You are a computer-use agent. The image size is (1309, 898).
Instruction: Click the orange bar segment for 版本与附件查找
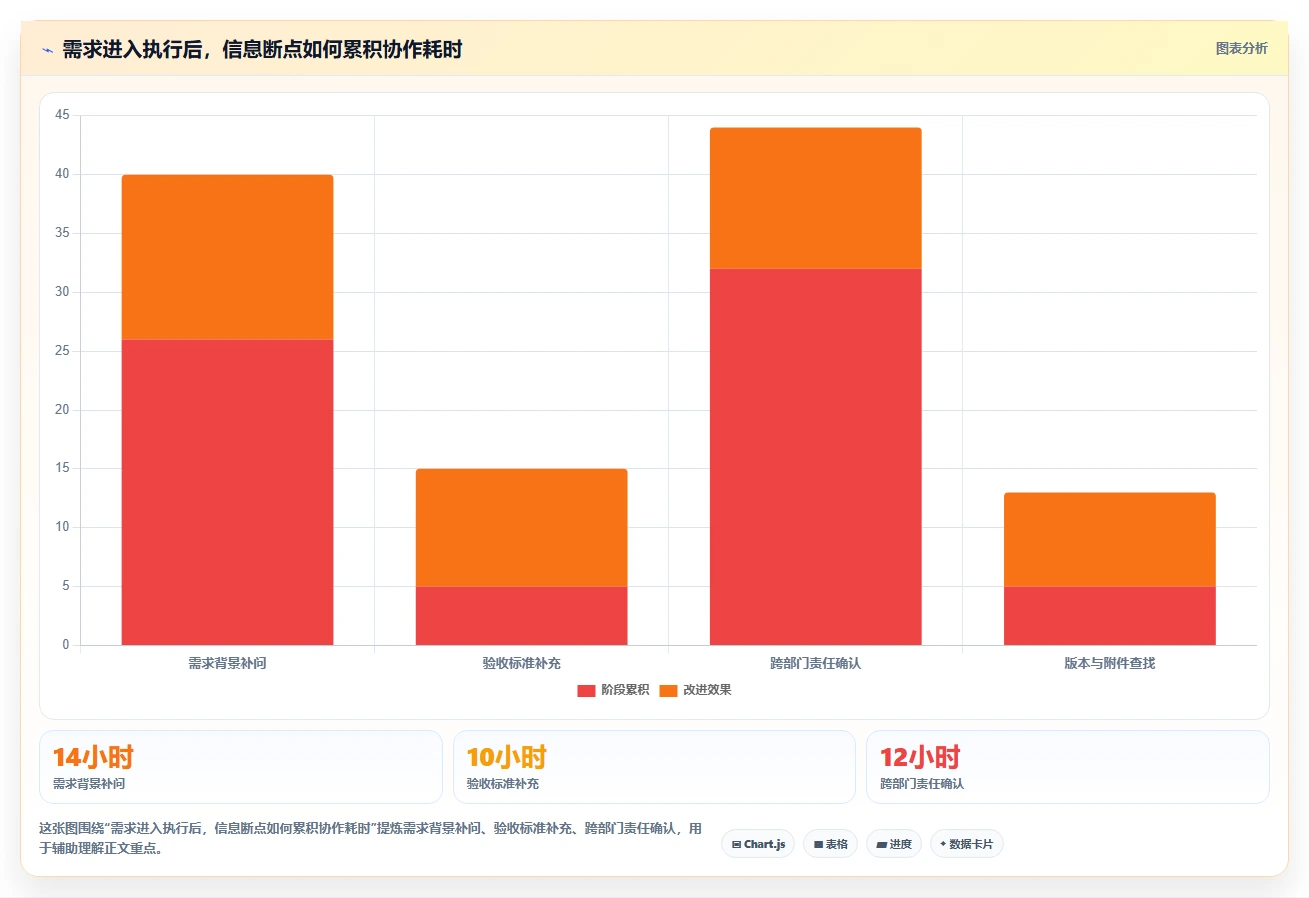click(1110, 540)
